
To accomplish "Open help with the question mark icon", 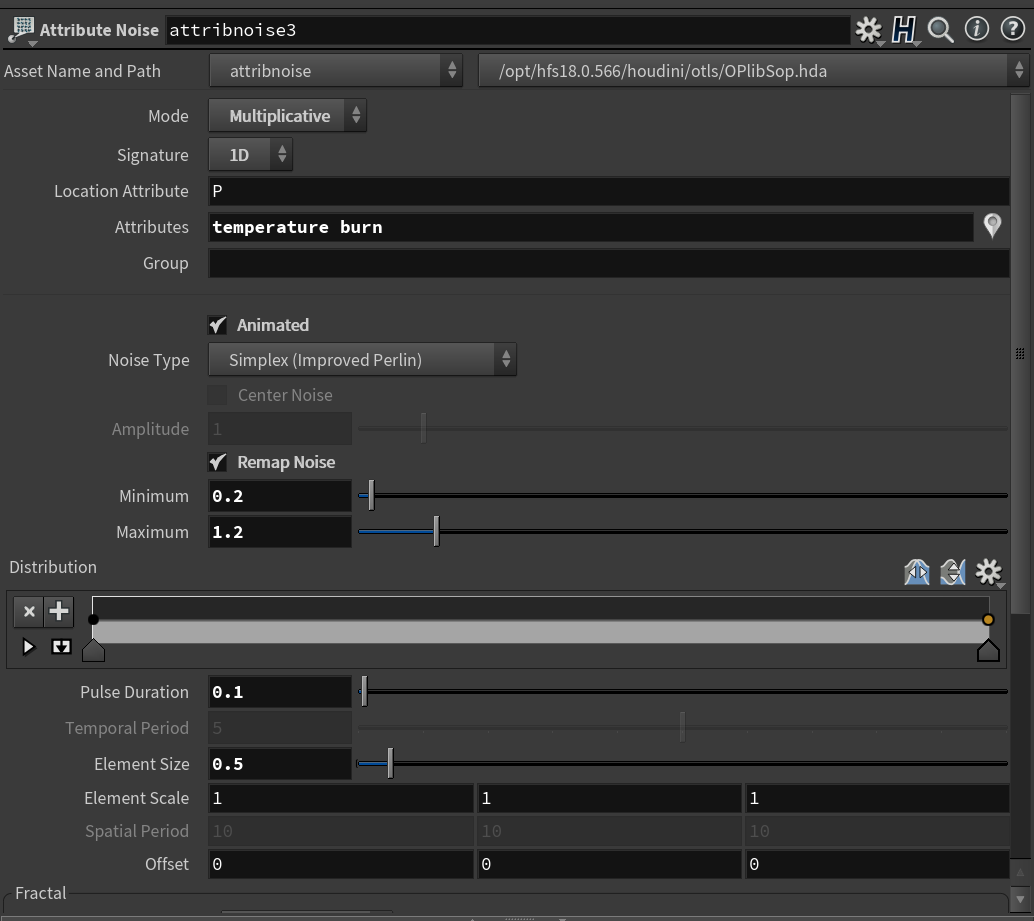I will [1012, 29].
